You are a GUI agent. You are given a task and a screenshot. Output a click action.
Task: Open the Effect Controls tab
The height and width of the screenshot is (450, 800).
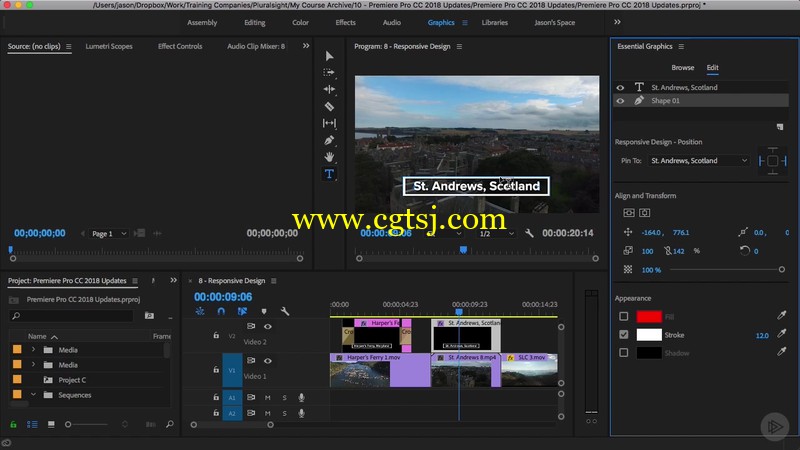tap(180, 46)
